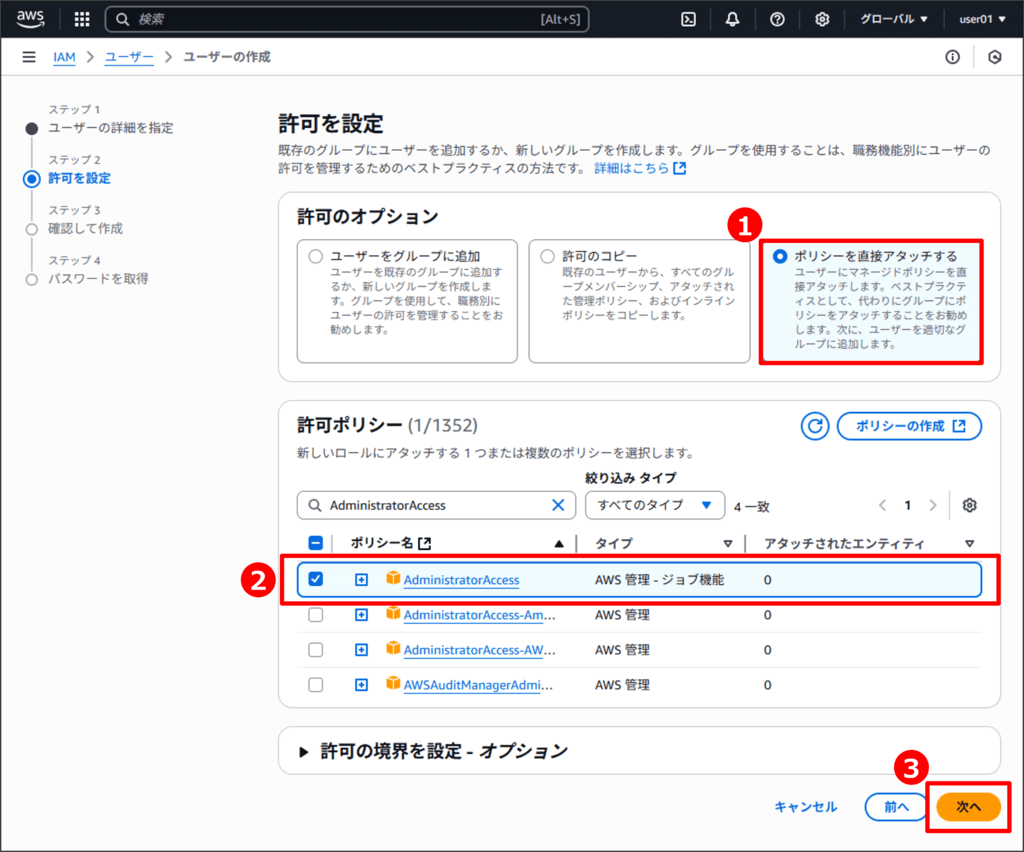Open AdministratorAccess-Am... policy link
1024x852 pixels.
pyautogui.click(x=479, y=615)
